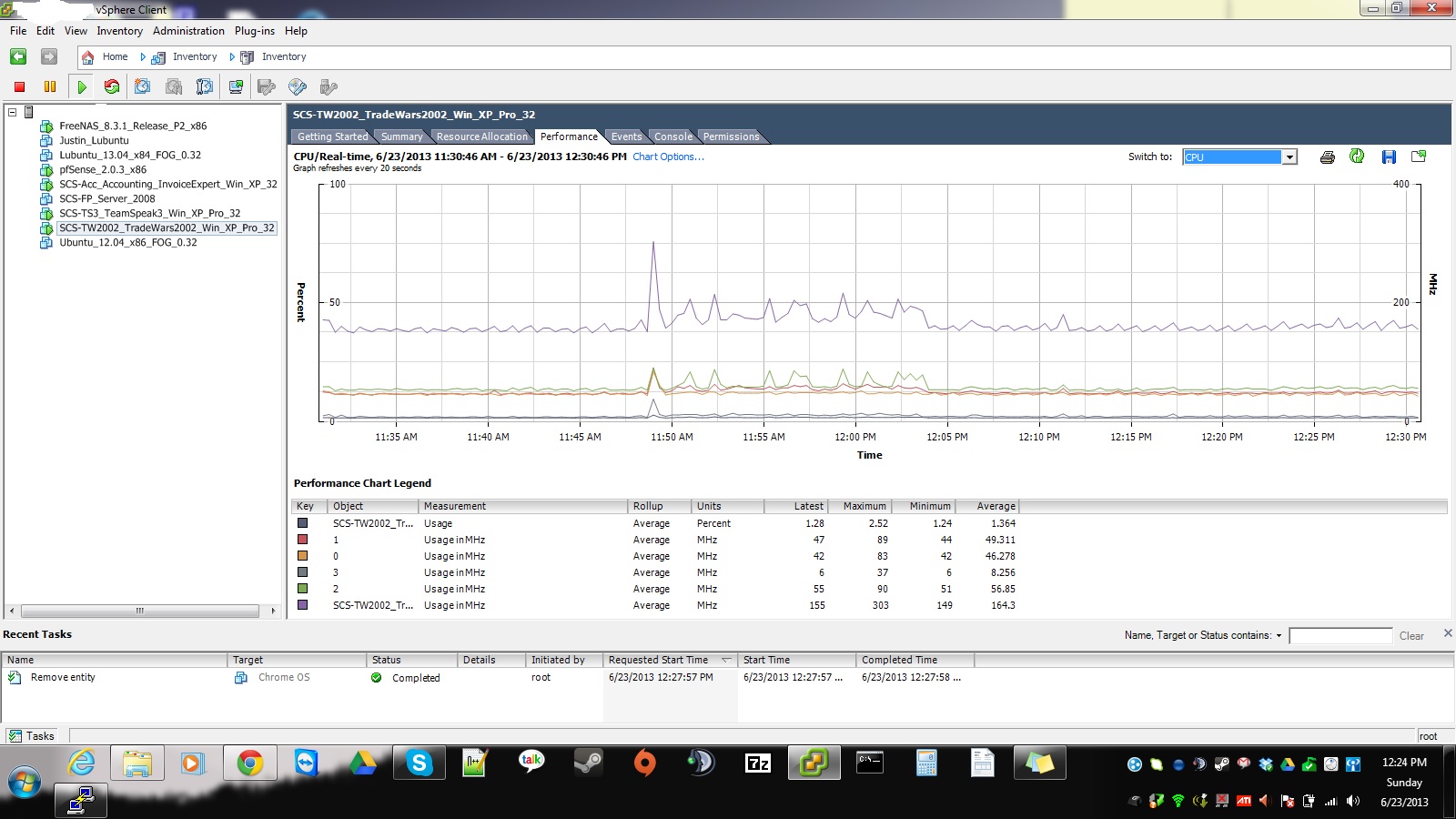Refresh the performance chart
1456x819 pixels.
coord(1357,157)
